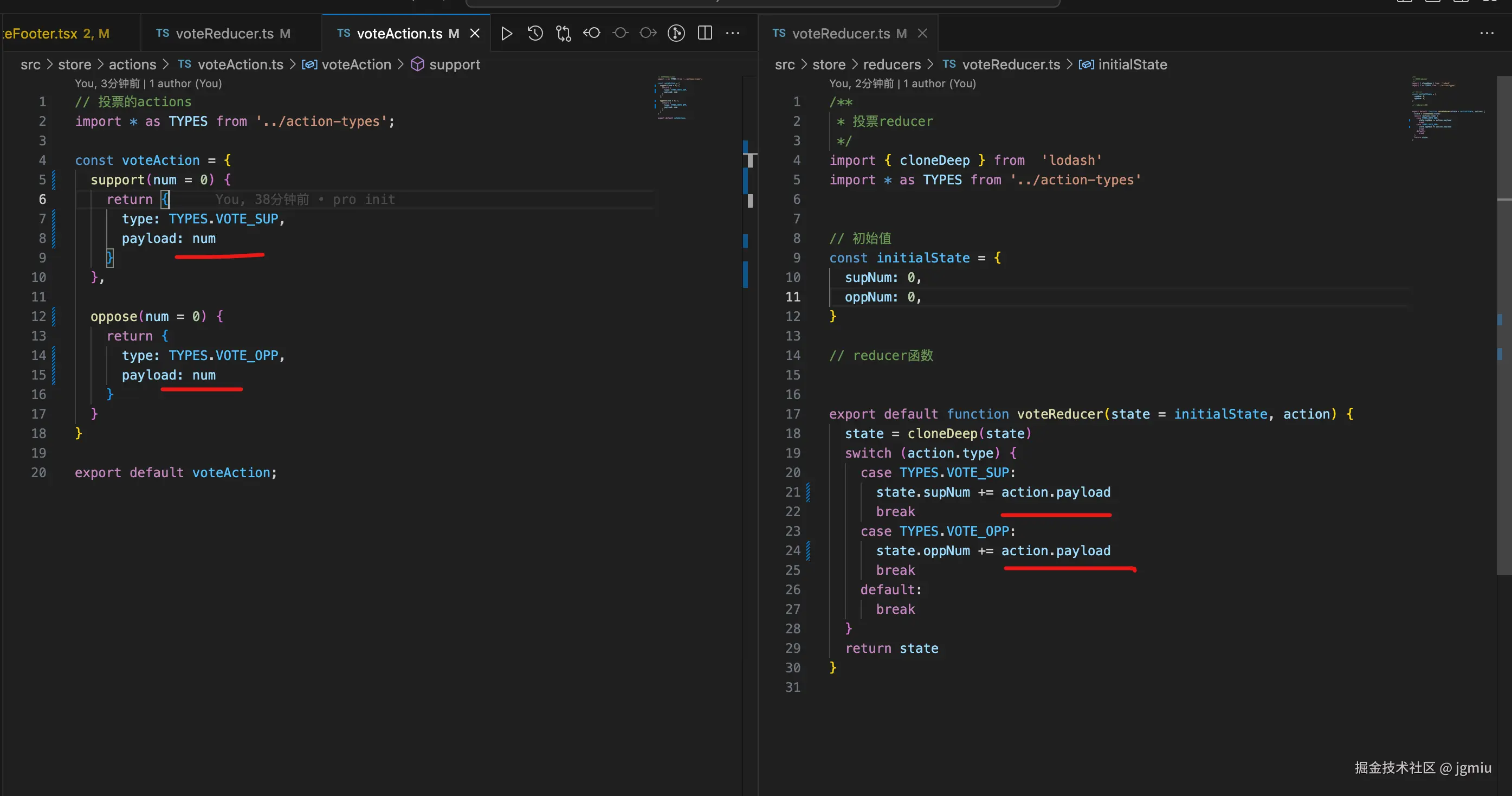The height and width of the screenshot is (796, 1512).
Task: Close the right-side voteReducer.ts tab
Action: pos(923,34)
